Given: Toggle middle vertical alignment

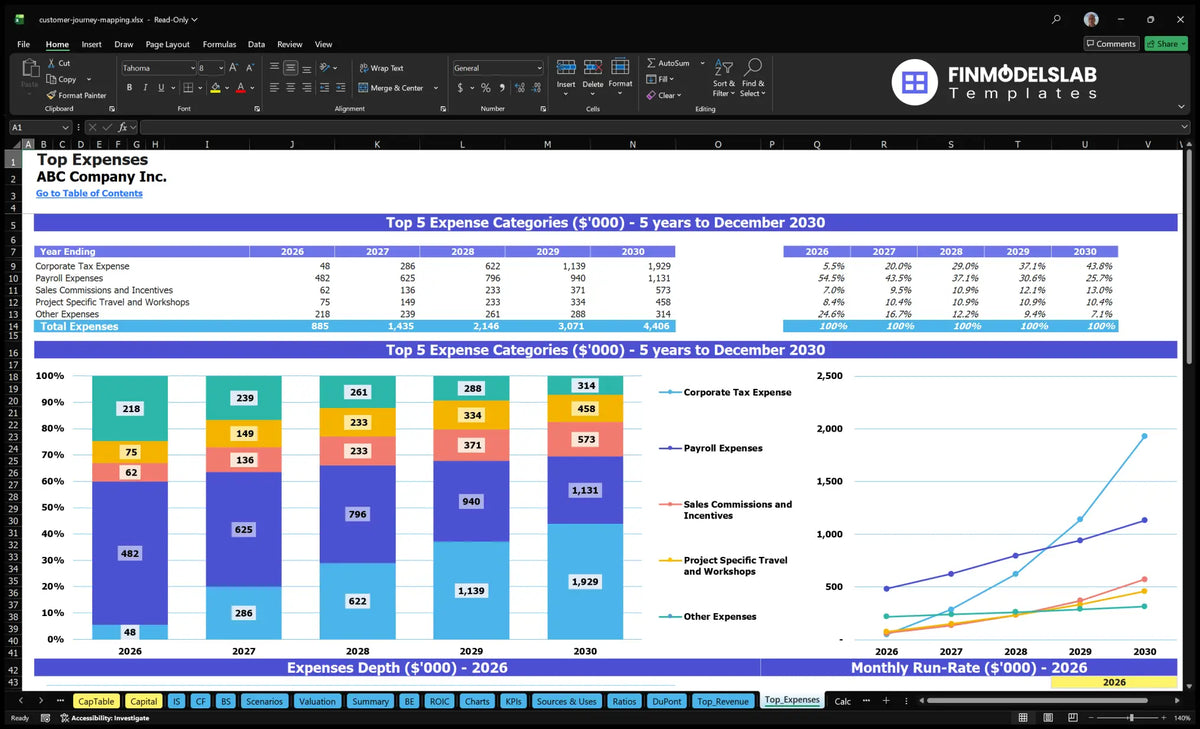Looking at the screenshot, I should (x=290, y=68).
